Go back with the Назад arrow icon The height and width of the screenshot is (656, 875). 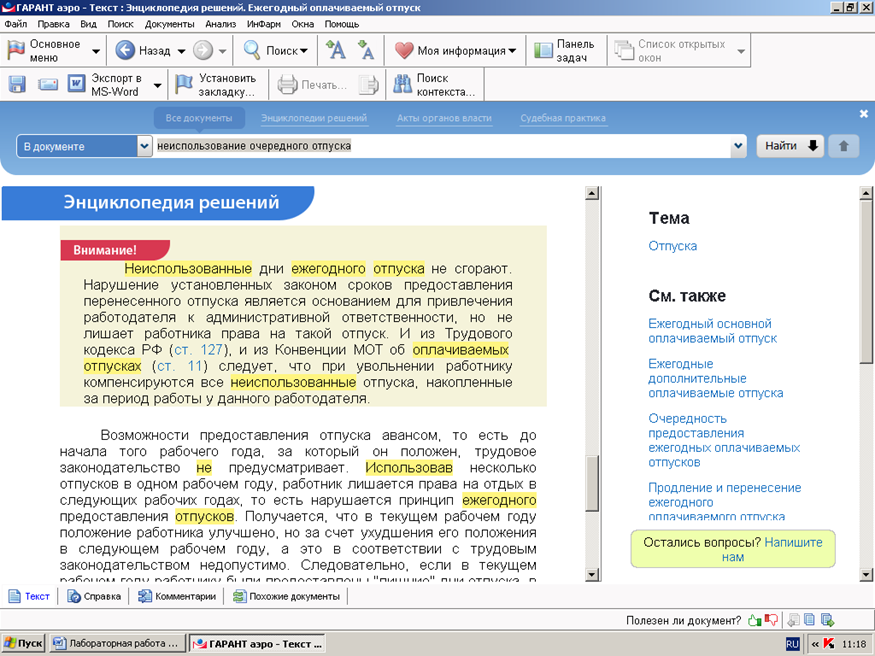pos(125,50)
